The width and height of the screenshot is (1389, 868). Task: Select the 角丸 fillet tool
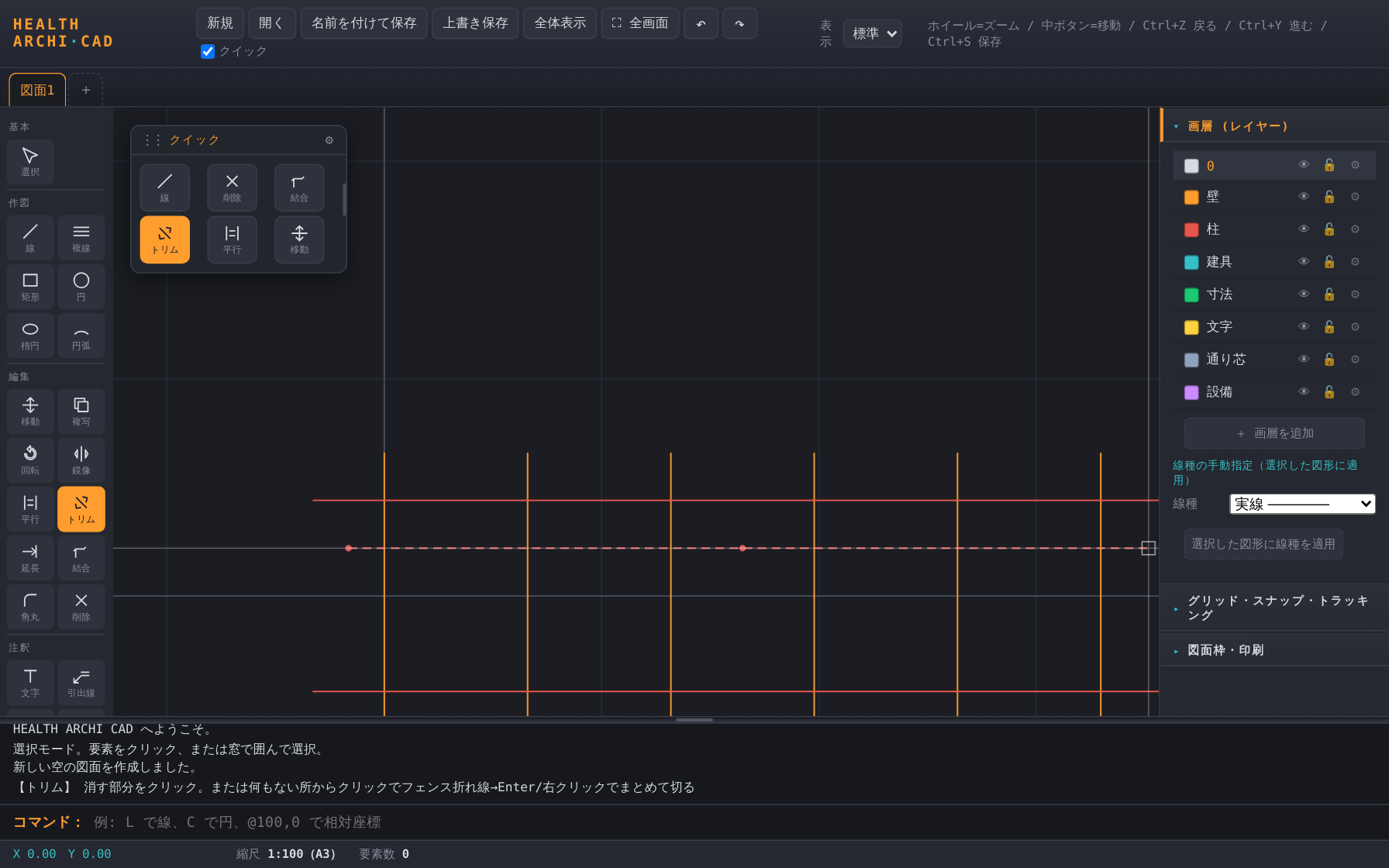(x=30, y=606)
